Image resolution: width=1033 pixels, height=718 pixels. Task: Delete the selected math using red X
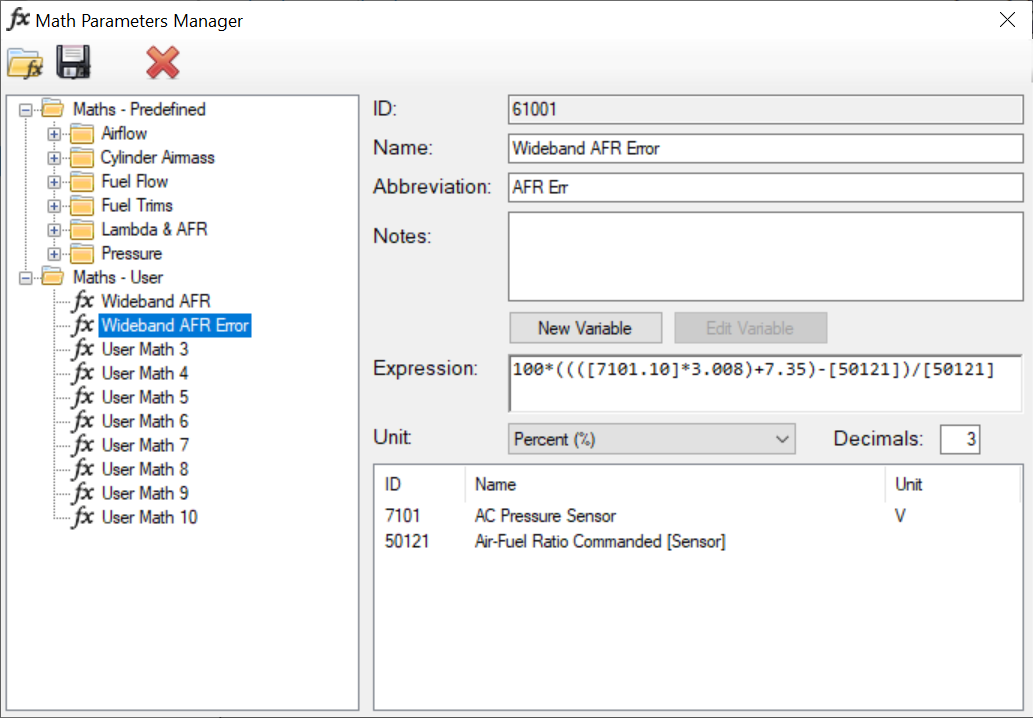[x=163, y=63]
